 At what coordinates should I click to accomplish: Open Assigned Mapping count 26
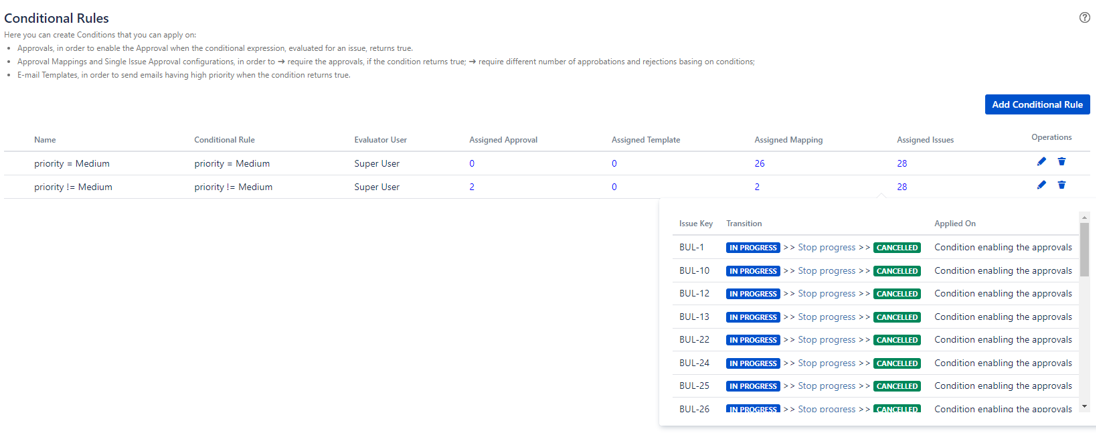759,164
